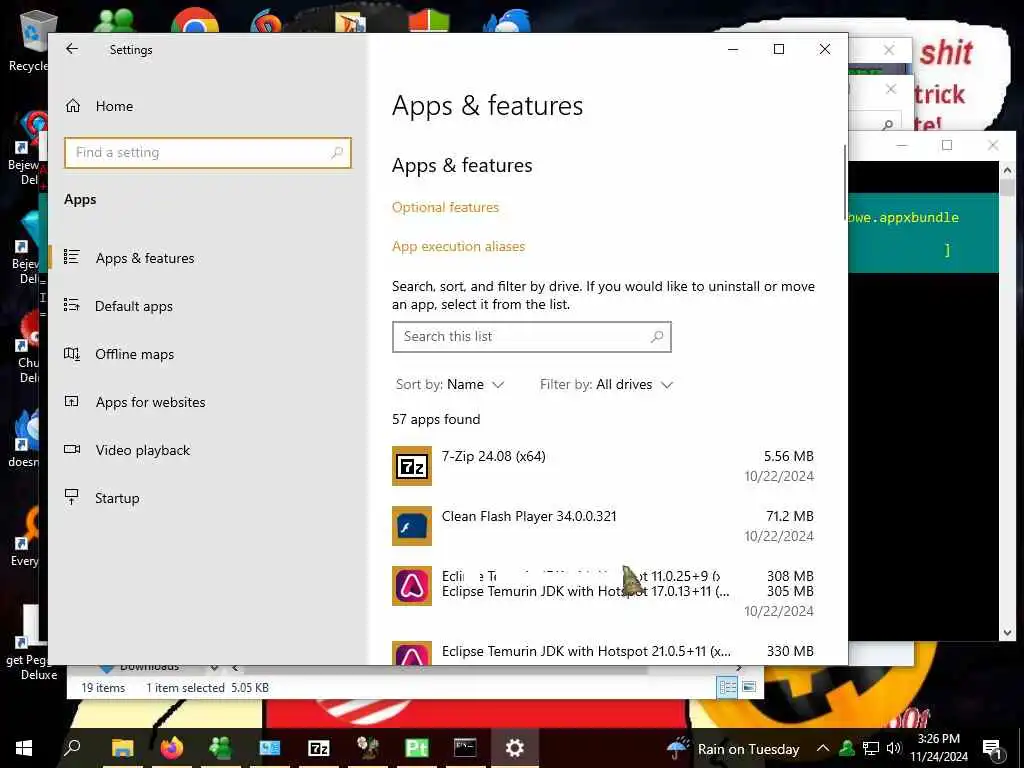Open the volume control in system tray
Viewport: 1024px width, 768px height.
[x=893, y=748]
